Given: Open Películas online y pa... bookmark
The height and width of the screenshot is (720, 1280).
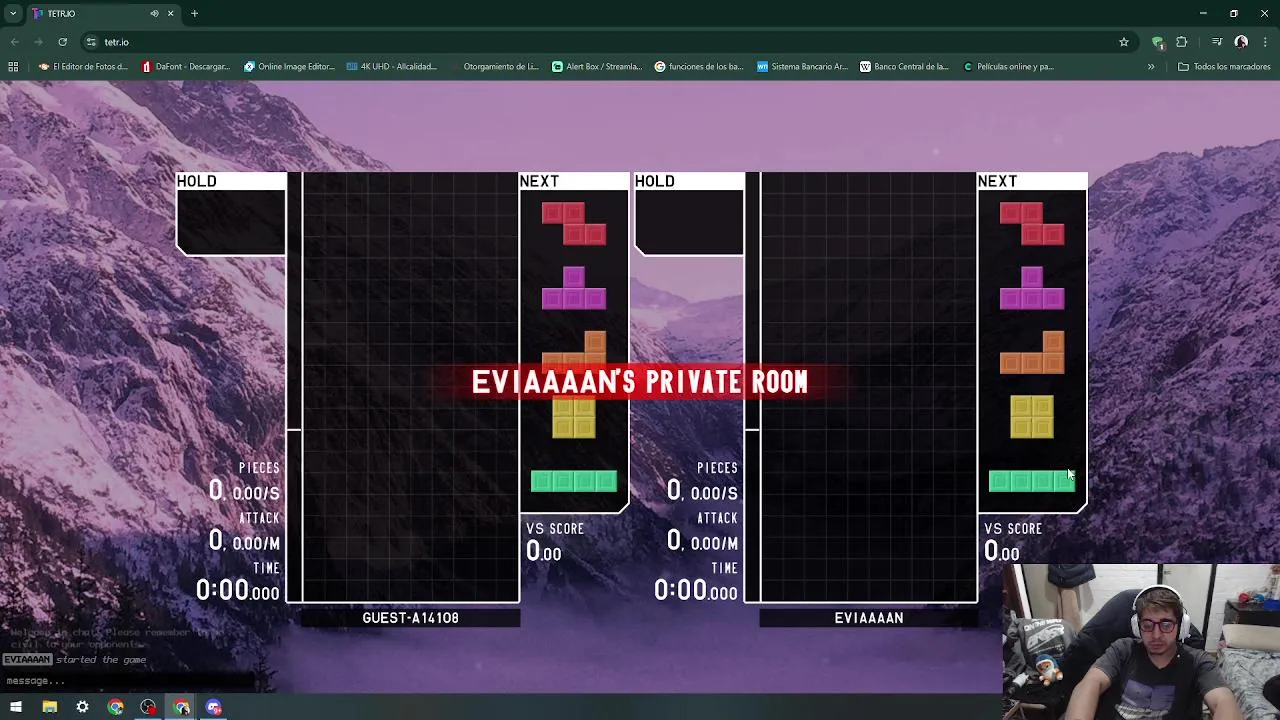Looking at the screenshot, I should (1008, 67).
